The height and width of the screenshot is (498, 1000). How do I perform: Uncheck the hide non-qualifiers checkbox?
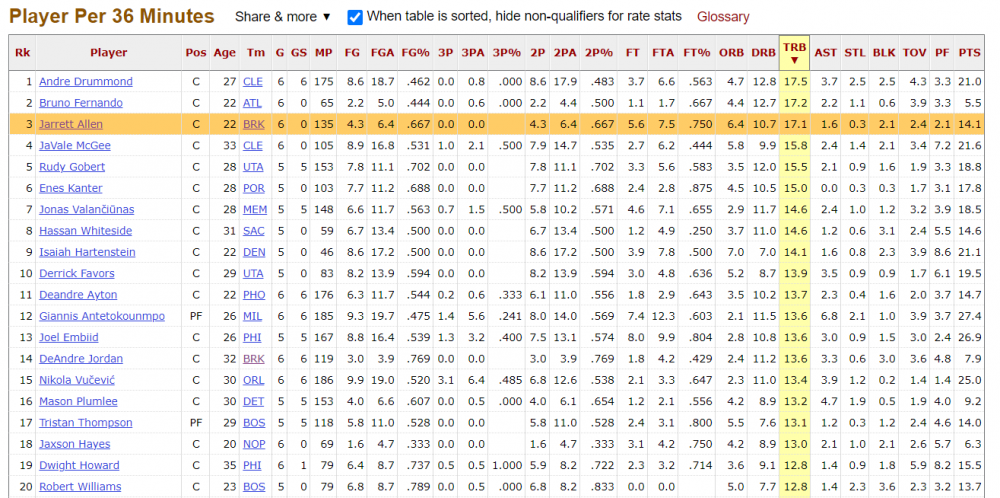[x=355, y=17]
